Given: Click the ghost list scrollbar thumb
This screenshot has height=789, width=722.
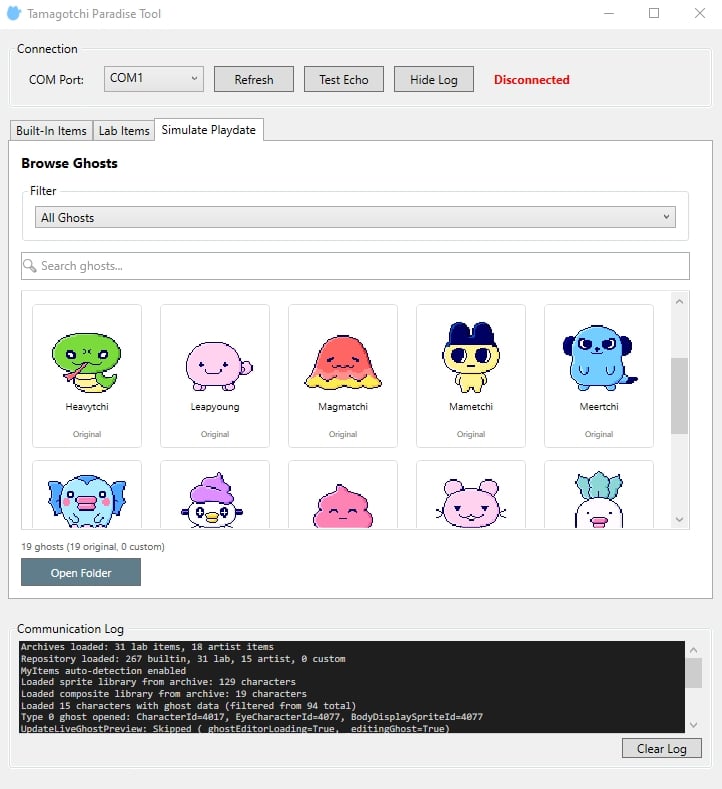Looking at the screenshot, I should coord(679,396).
